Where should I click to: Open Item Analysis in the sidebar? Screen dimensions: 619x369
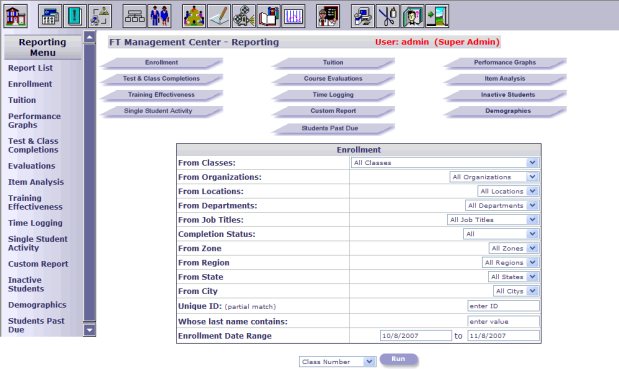tap(36, 182)
